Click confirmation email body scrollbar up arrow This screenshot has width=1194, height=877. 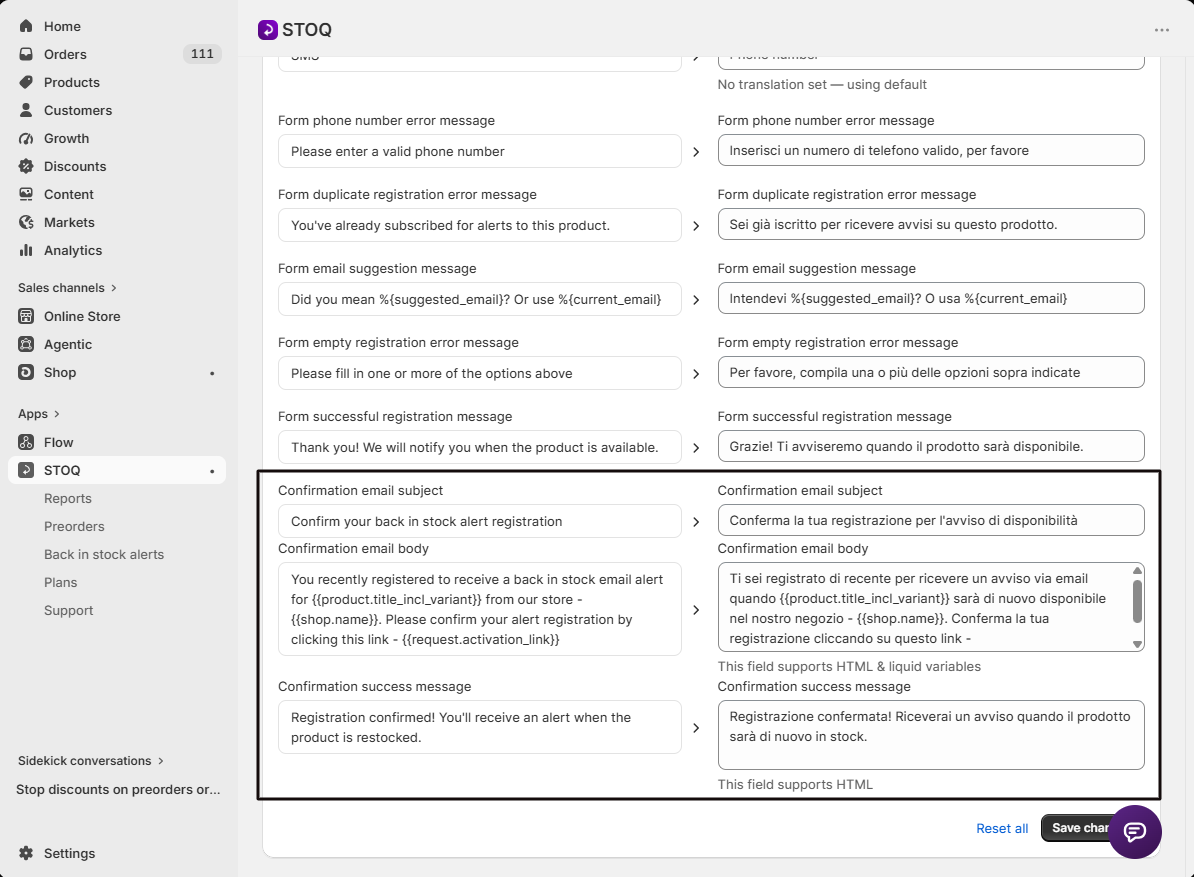tap(1137, 570)
